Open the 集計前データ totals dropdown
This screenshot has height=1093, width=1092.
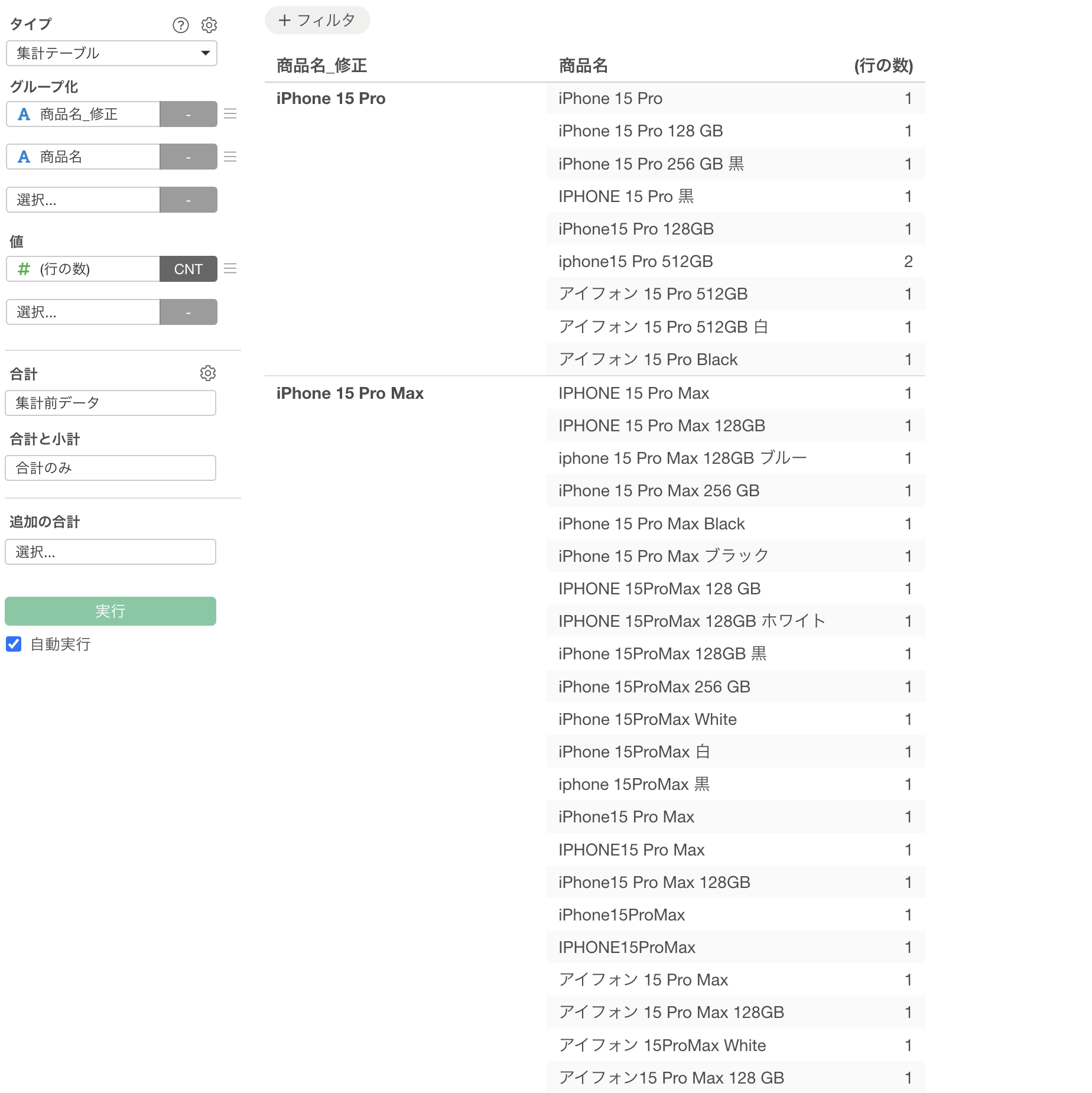coord(110,403)
